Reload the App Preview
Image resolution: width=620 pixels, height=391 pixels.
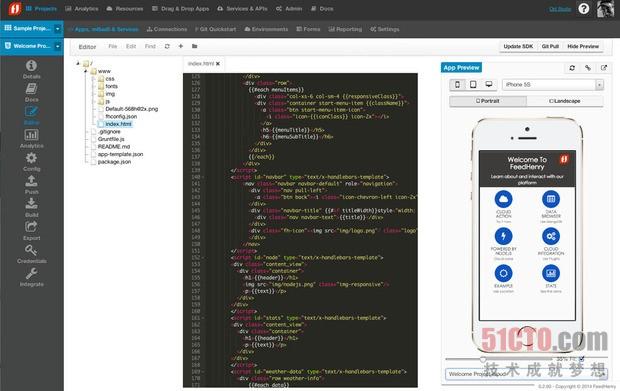point(572,68)
